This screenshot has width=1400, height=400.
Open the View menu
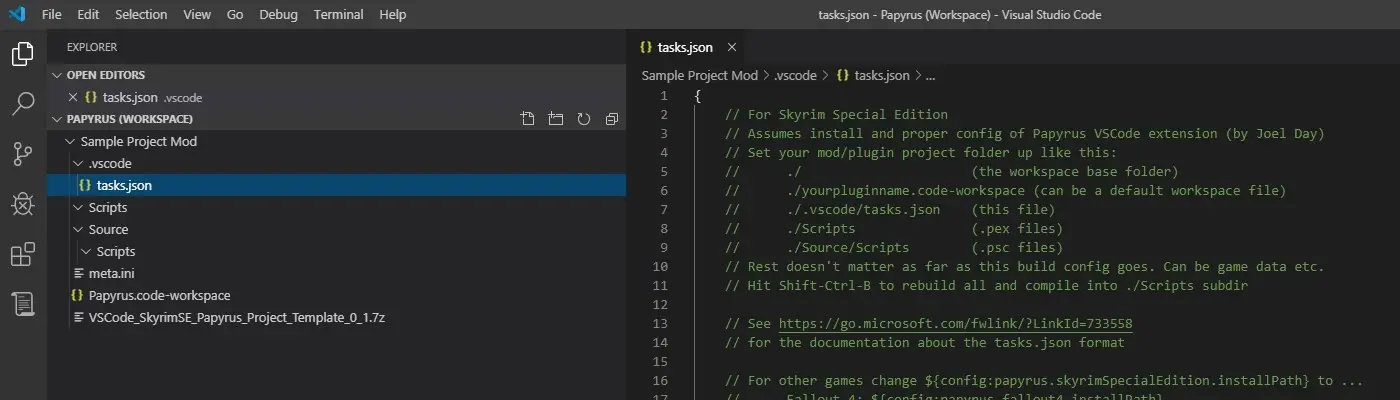pyautogui.click(x=197, y=15)
